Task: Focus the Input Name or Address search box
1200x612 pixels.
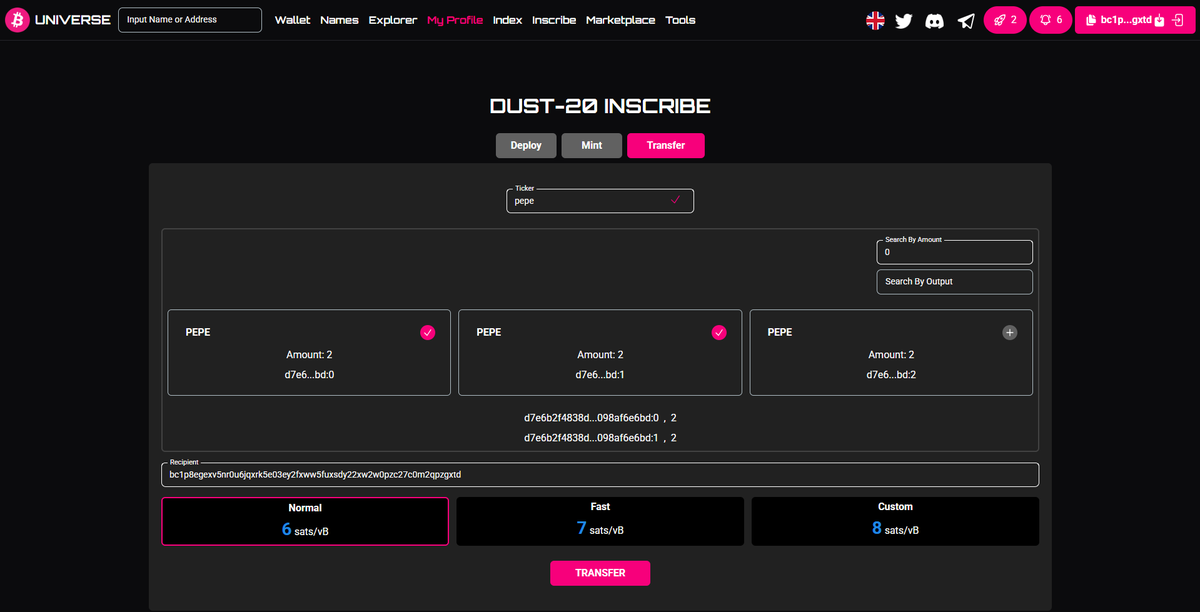Action: point(190,20)
